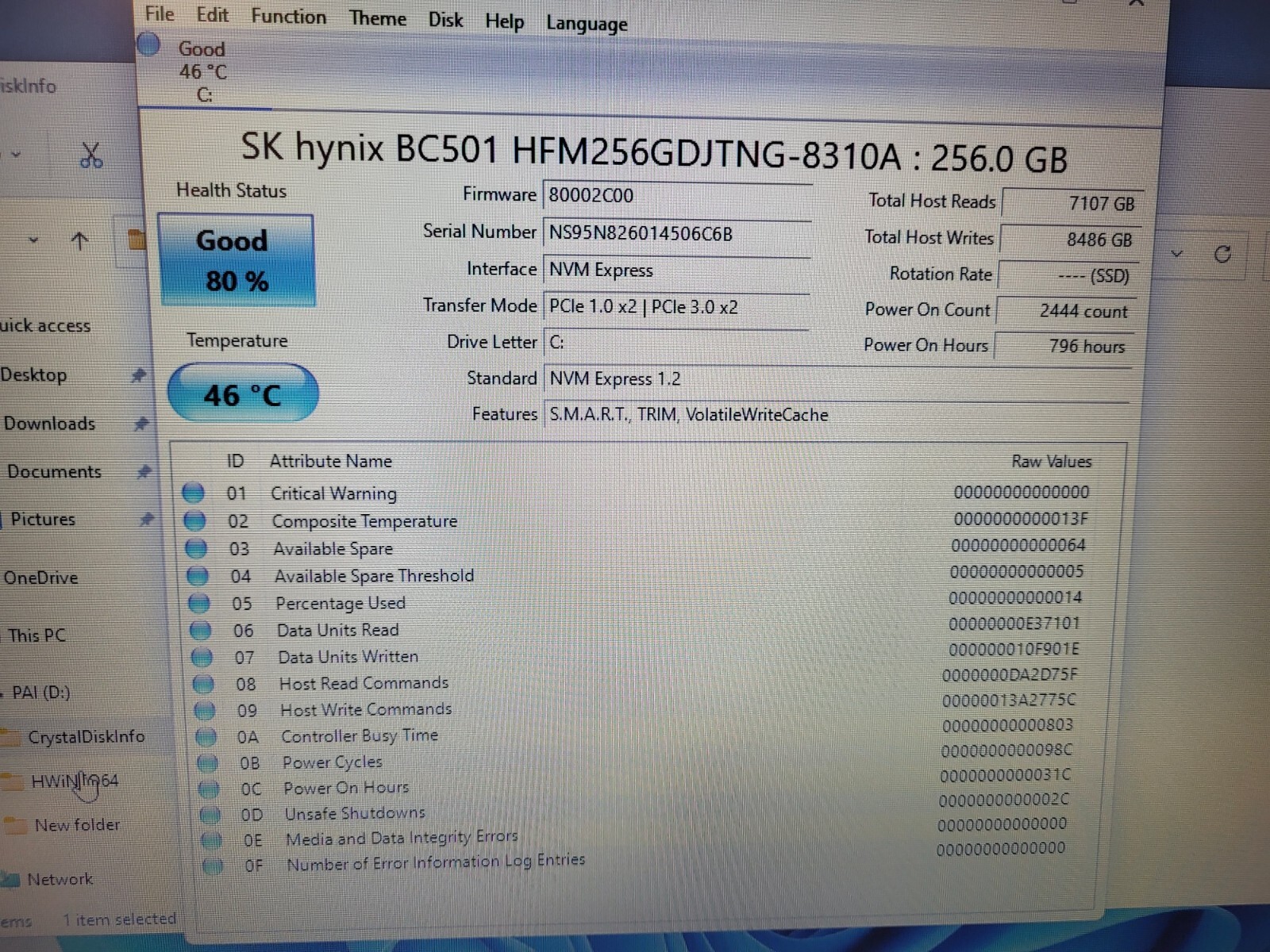Click status circle for Controller Busy Time
The width and height of the screenshot is (1270, 952).
point(206,737)
